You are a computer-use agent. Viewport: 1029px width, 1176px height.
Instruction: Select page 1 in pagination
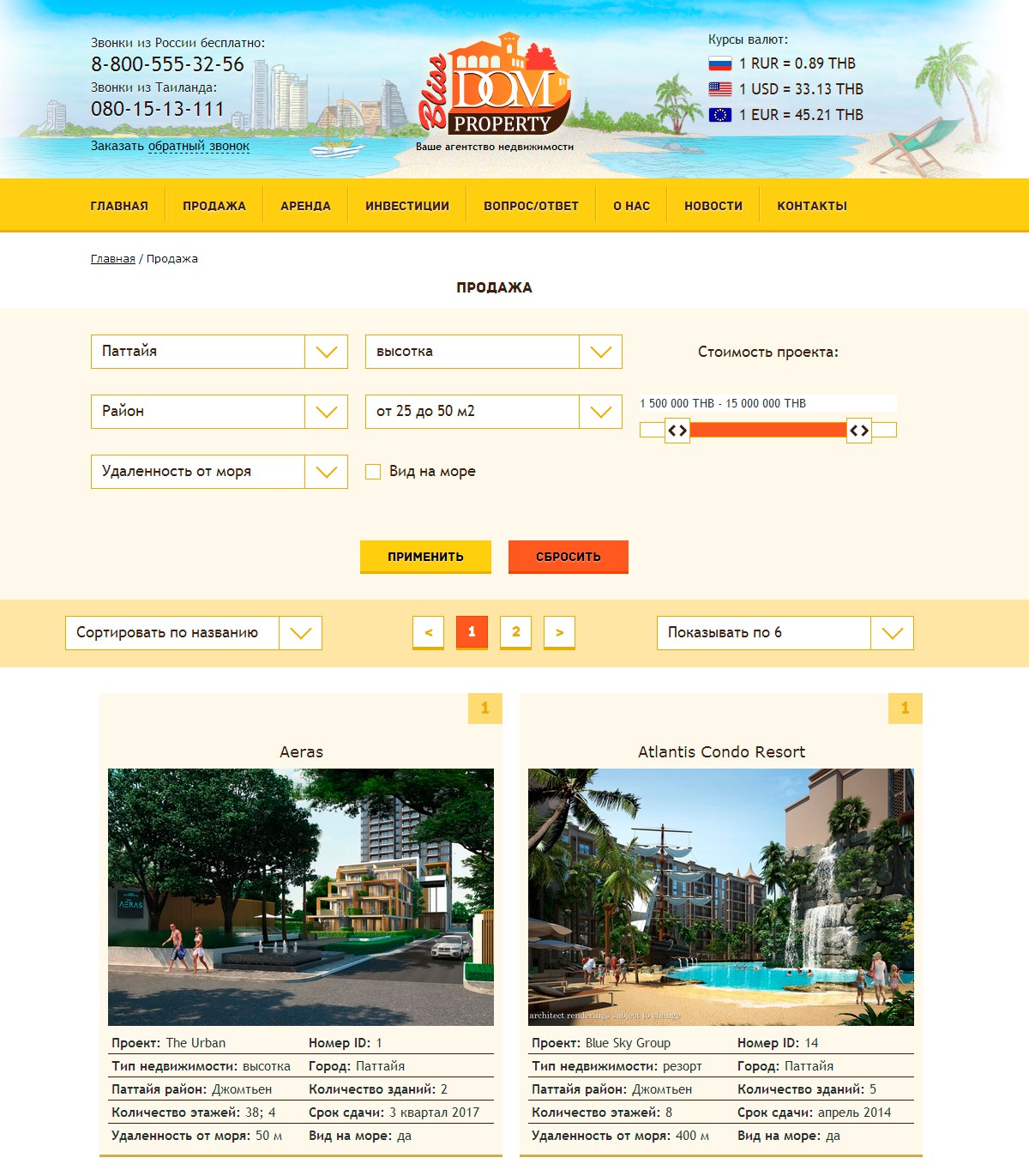(472, 633)
